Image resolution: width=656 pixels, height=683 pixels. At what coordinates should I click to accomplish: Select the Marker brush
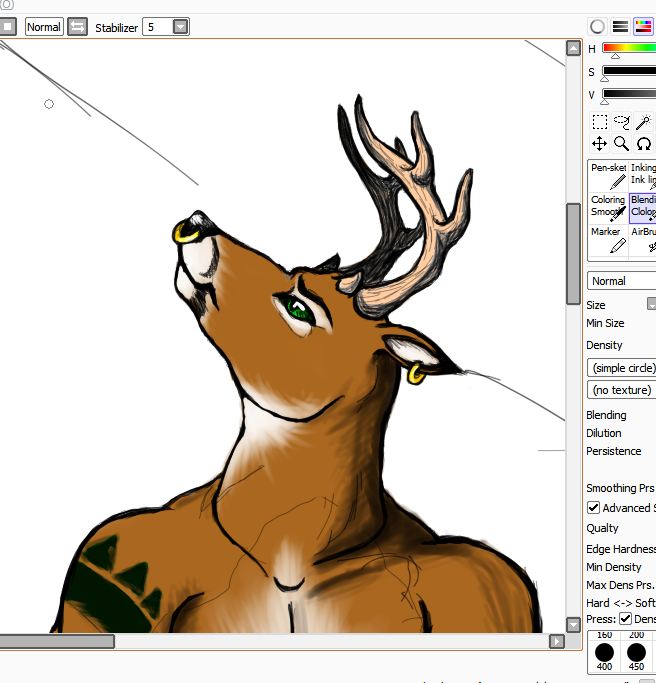click(x=607, y=239)
